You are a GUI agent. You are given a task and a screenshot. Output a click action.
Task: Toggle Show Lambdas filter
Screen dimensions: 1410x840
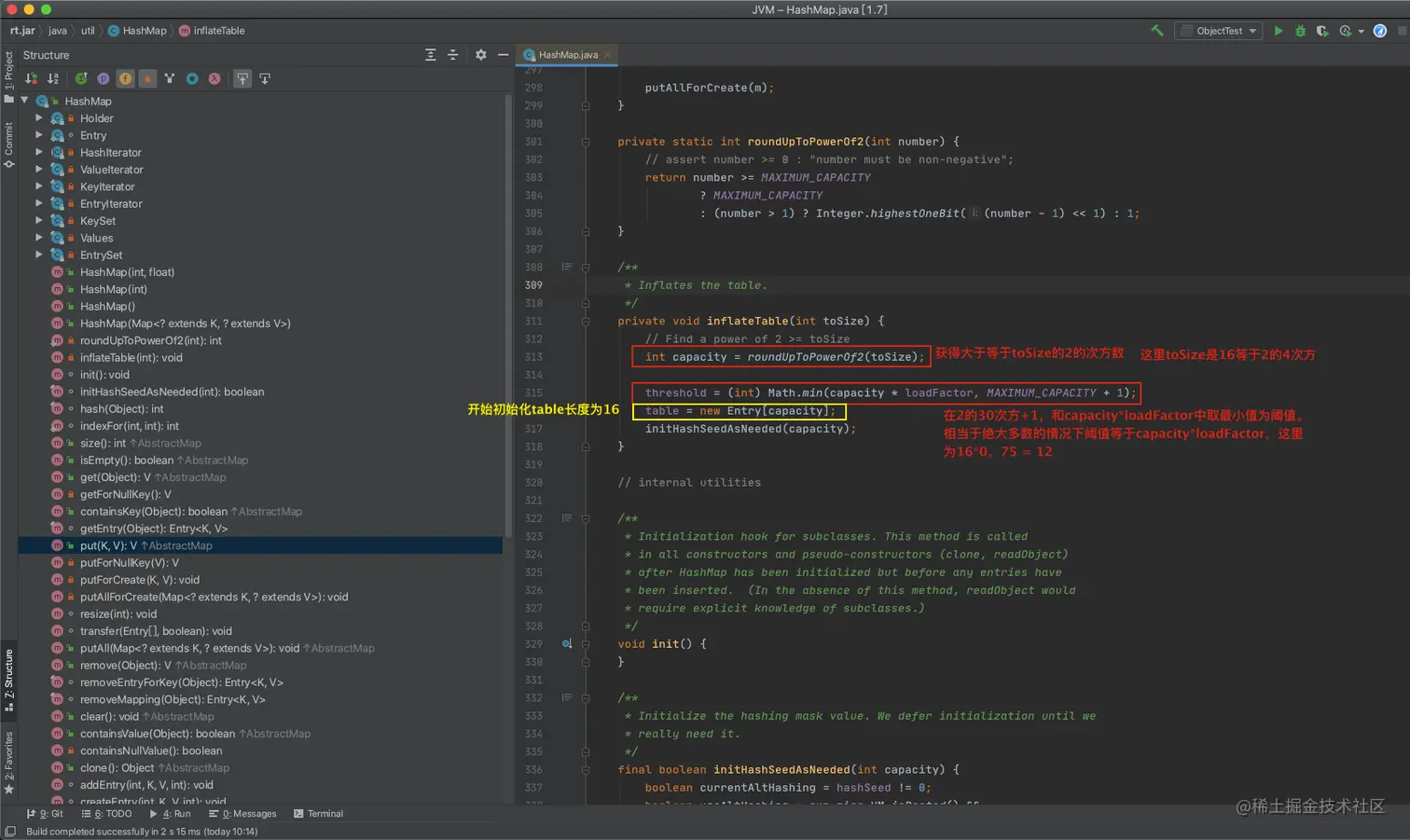click(x=214, y=78)
